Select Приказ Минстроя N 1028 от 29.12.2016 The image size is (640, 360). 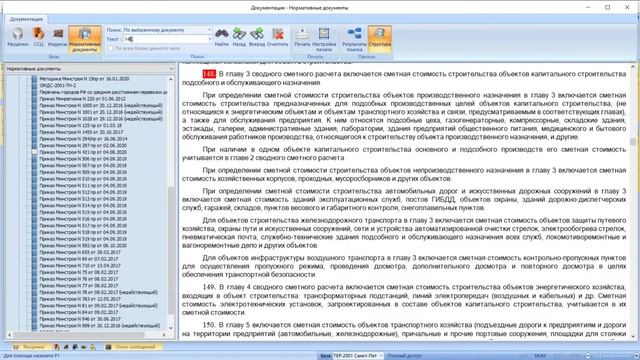[101, 119]
